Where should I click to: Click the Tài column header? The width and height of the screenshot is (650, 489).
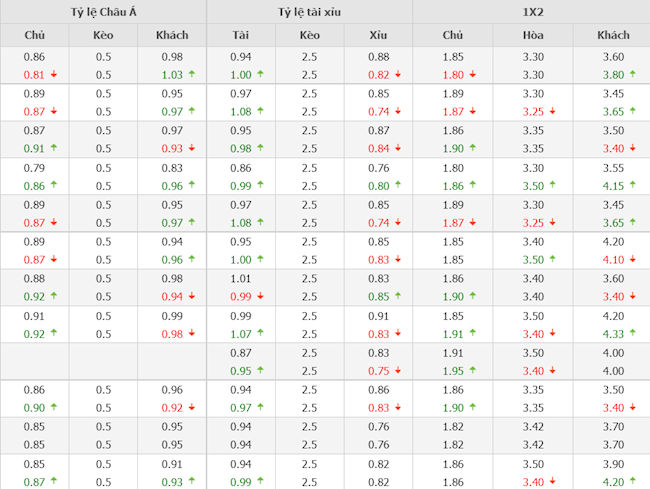[241, 35]
